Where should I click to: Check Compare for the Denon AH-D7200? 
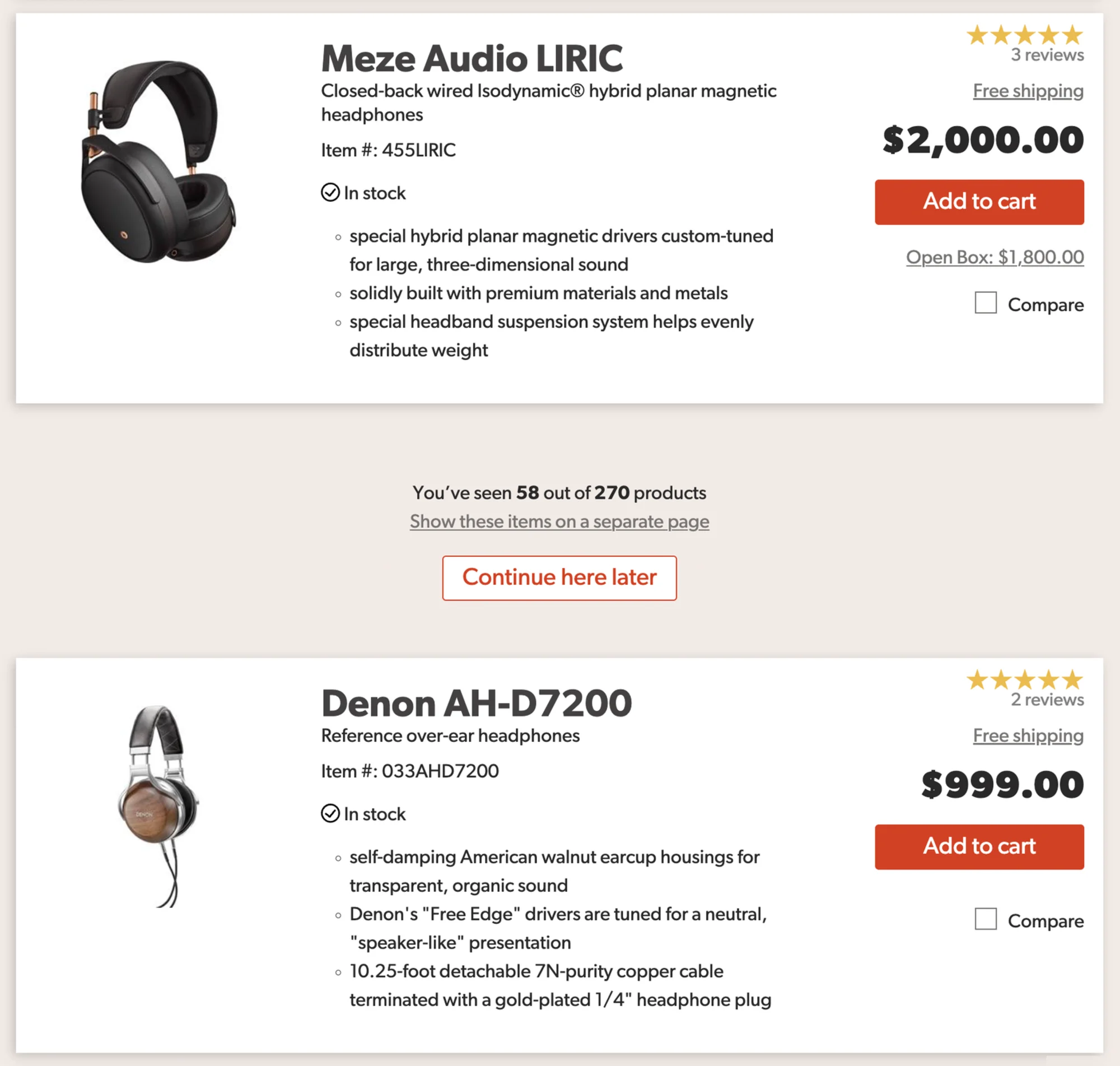(986, 919)
